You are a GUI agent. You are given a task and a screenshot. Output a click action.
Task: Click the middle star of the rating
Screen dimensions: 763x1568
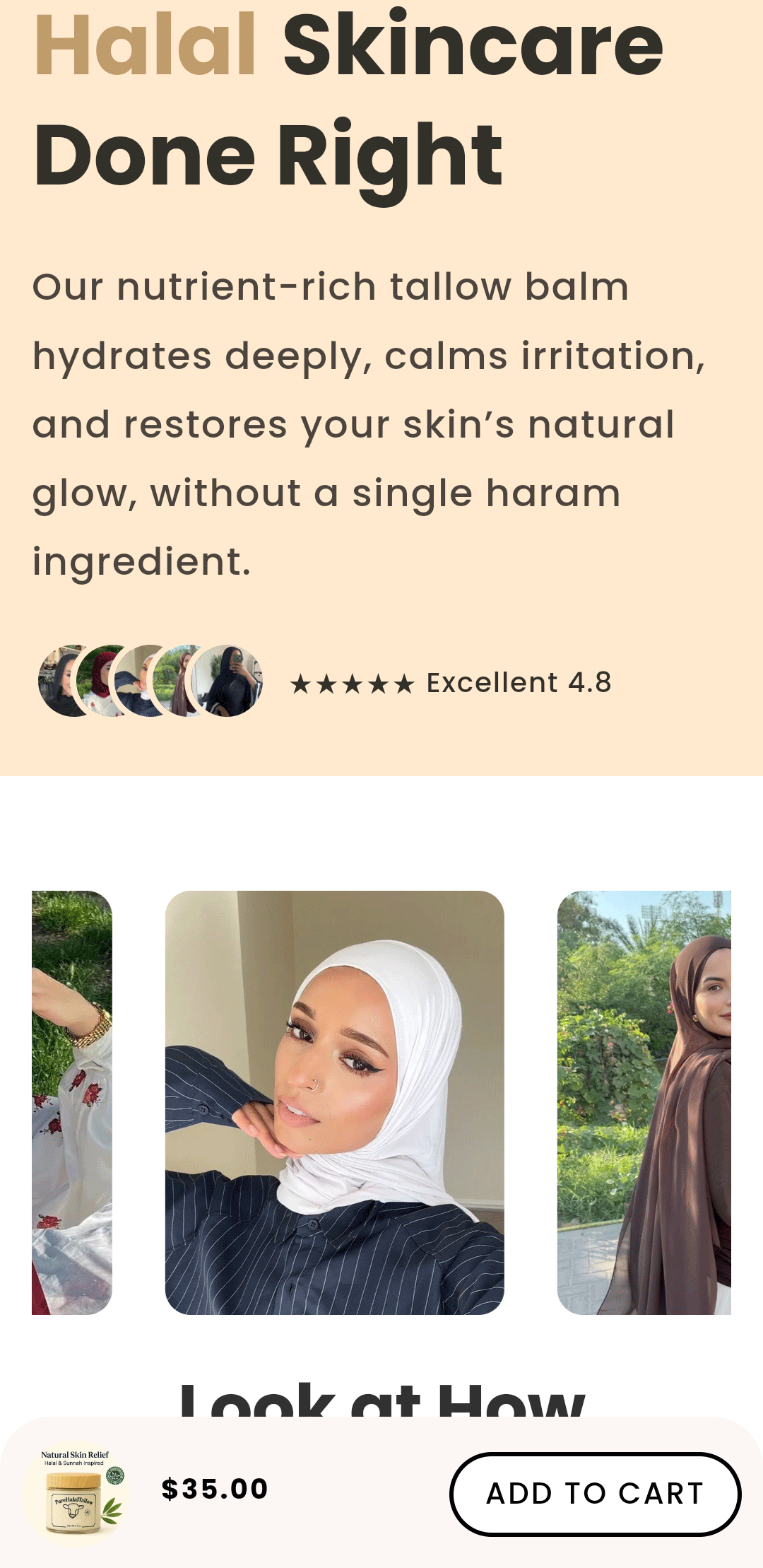coord(353,684)
